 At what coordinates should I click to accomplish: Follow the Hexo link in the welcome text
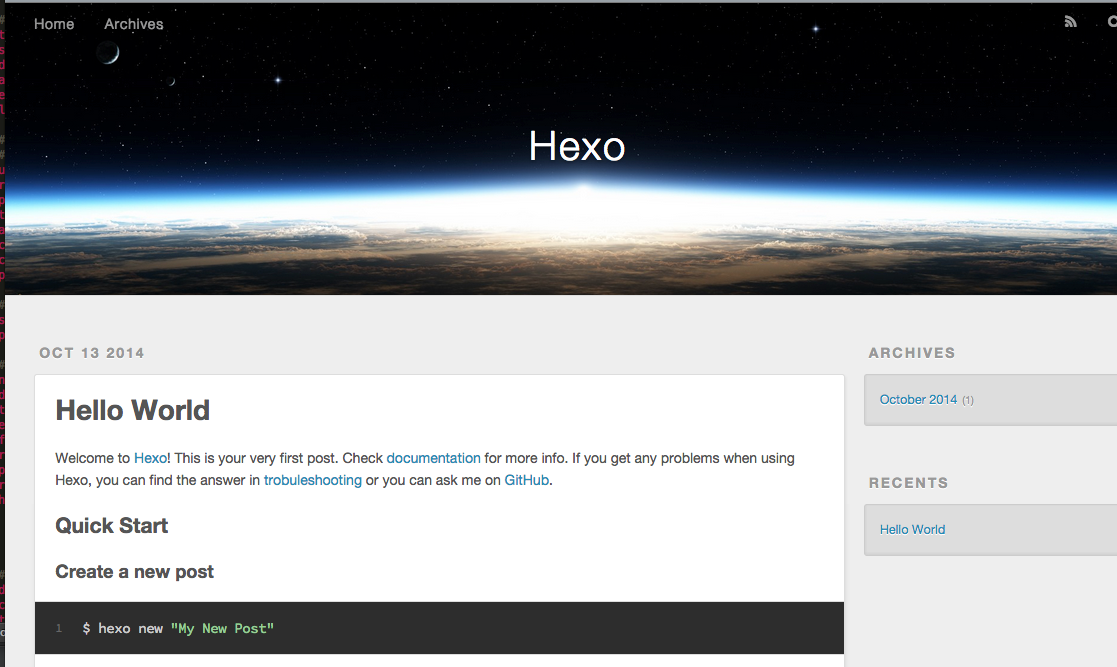pyautogui.click(x=150, y=458)
